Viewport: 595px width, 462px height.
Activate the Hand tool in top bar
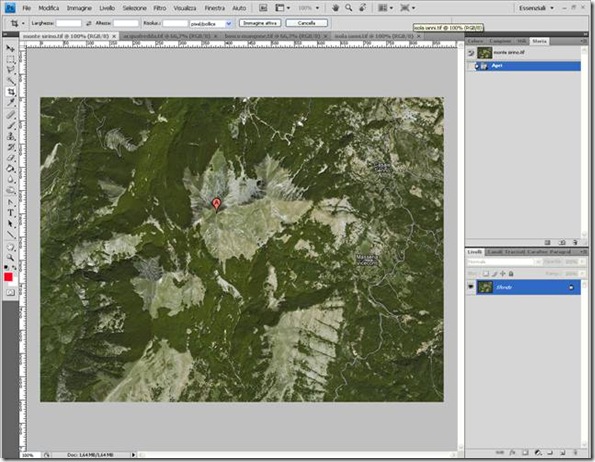click(335, 8)
